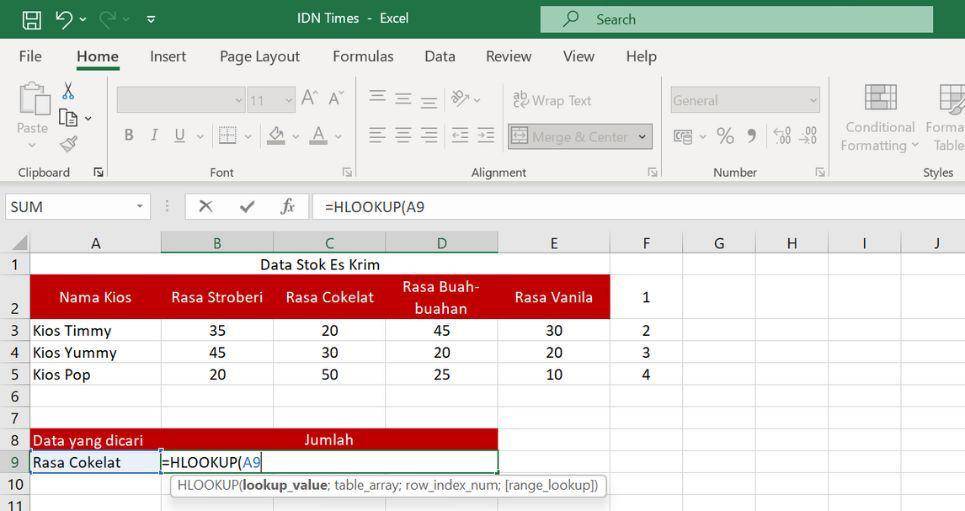Viewport: 965px width, 511px height.
Task: Toggle Wrap Text
Action: pyautogui.click(x=551, y=100)
